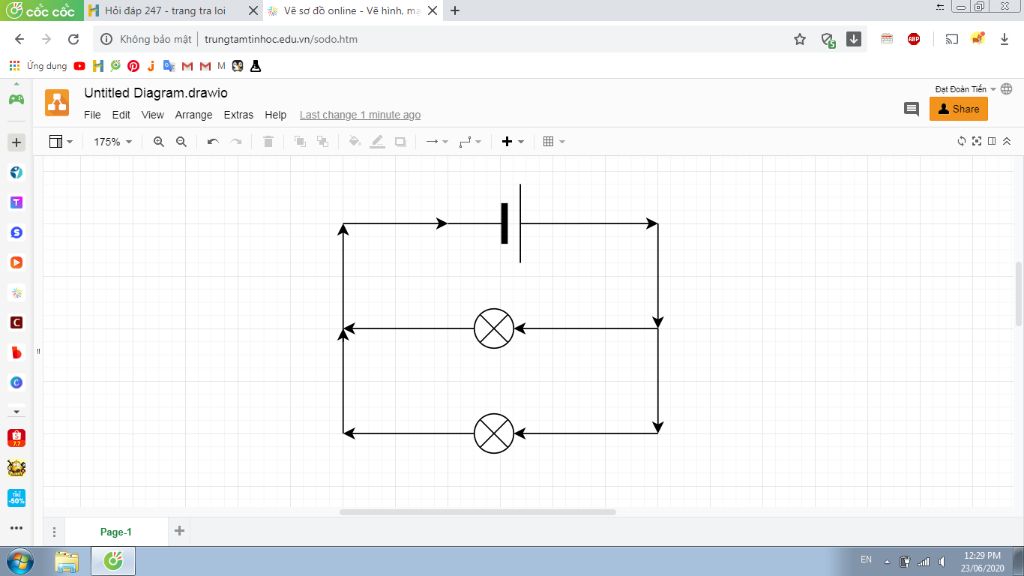
Task: Click the fullscreen fit icon in toolbar
Action: point(976,141)
